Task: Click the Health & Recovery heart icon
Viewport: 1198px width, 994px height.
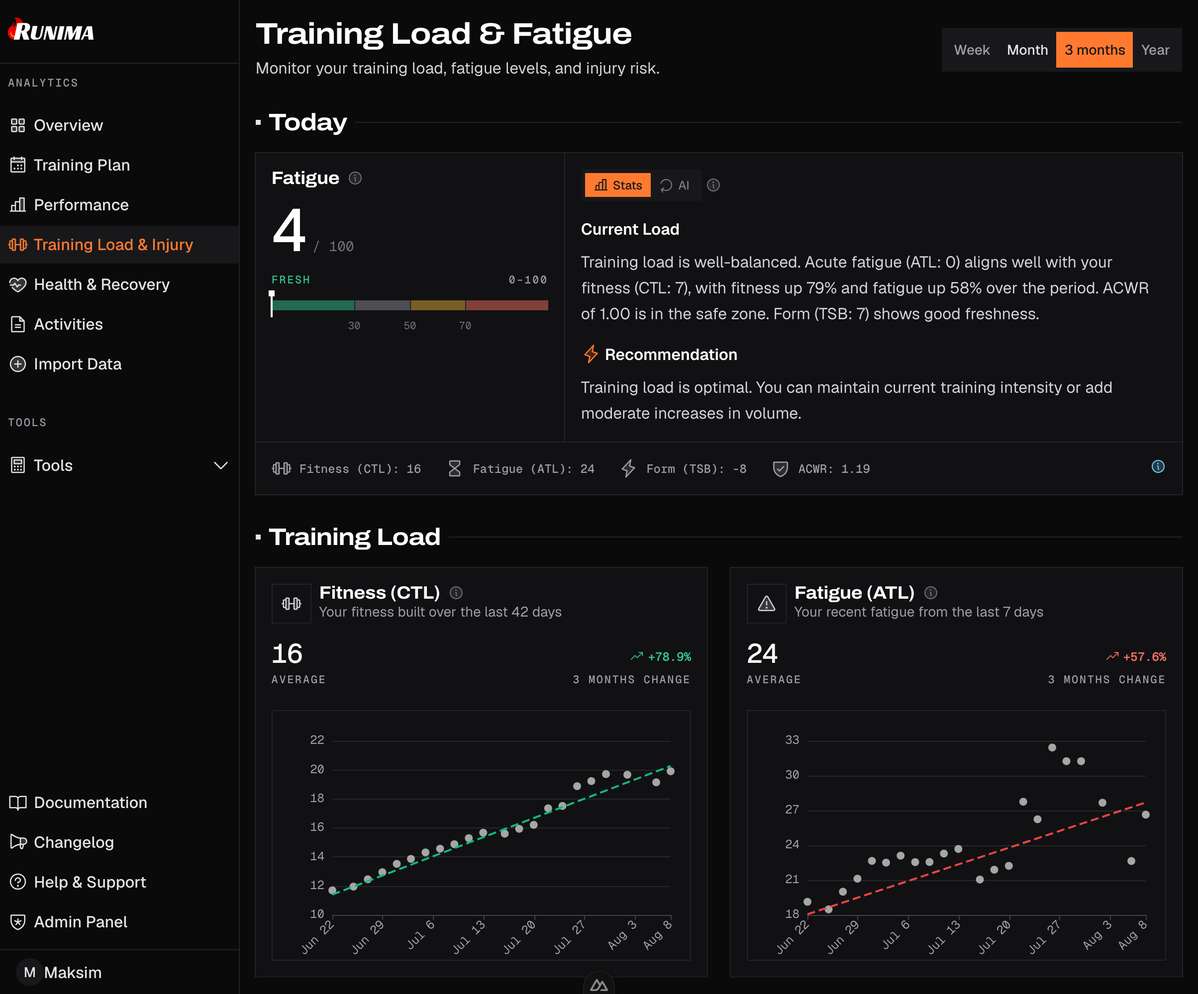Action: pos(18,284)
